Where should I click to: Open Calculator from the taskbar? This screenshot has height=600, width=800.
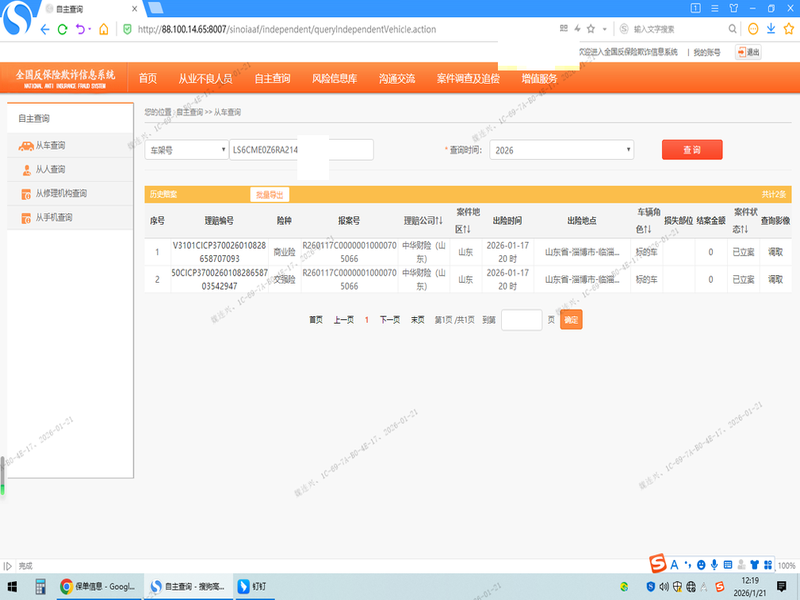pyautogui.click(x=41, y=586)
